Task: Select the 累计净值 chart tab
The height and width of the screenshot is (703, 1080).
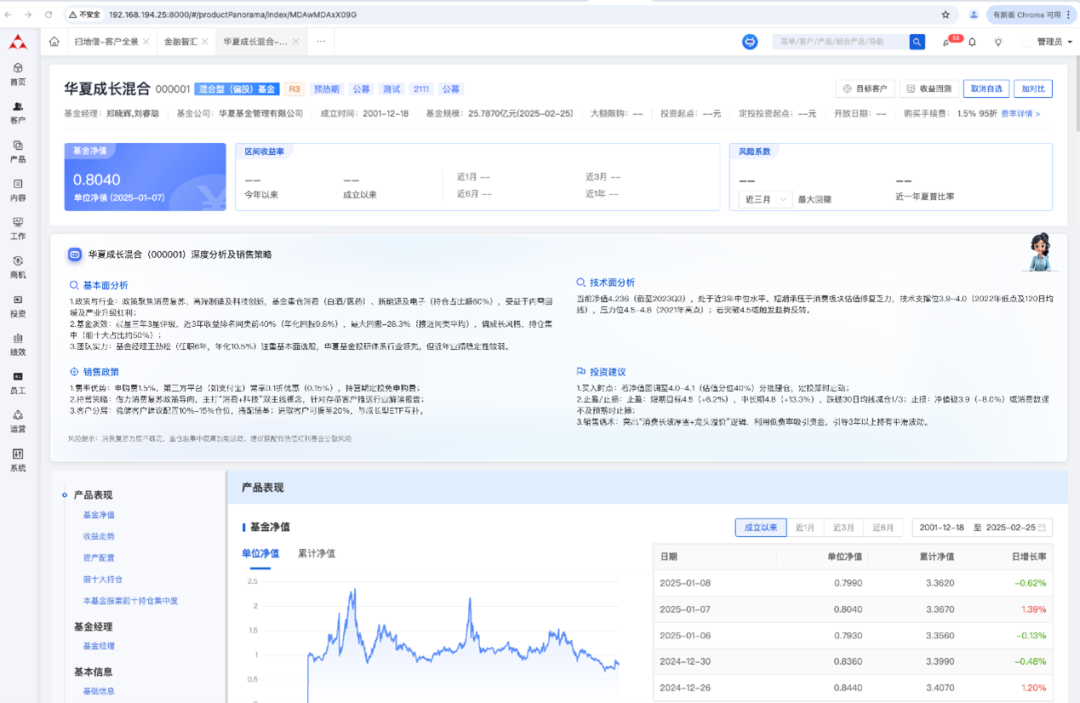Action: tap(317, 554)
